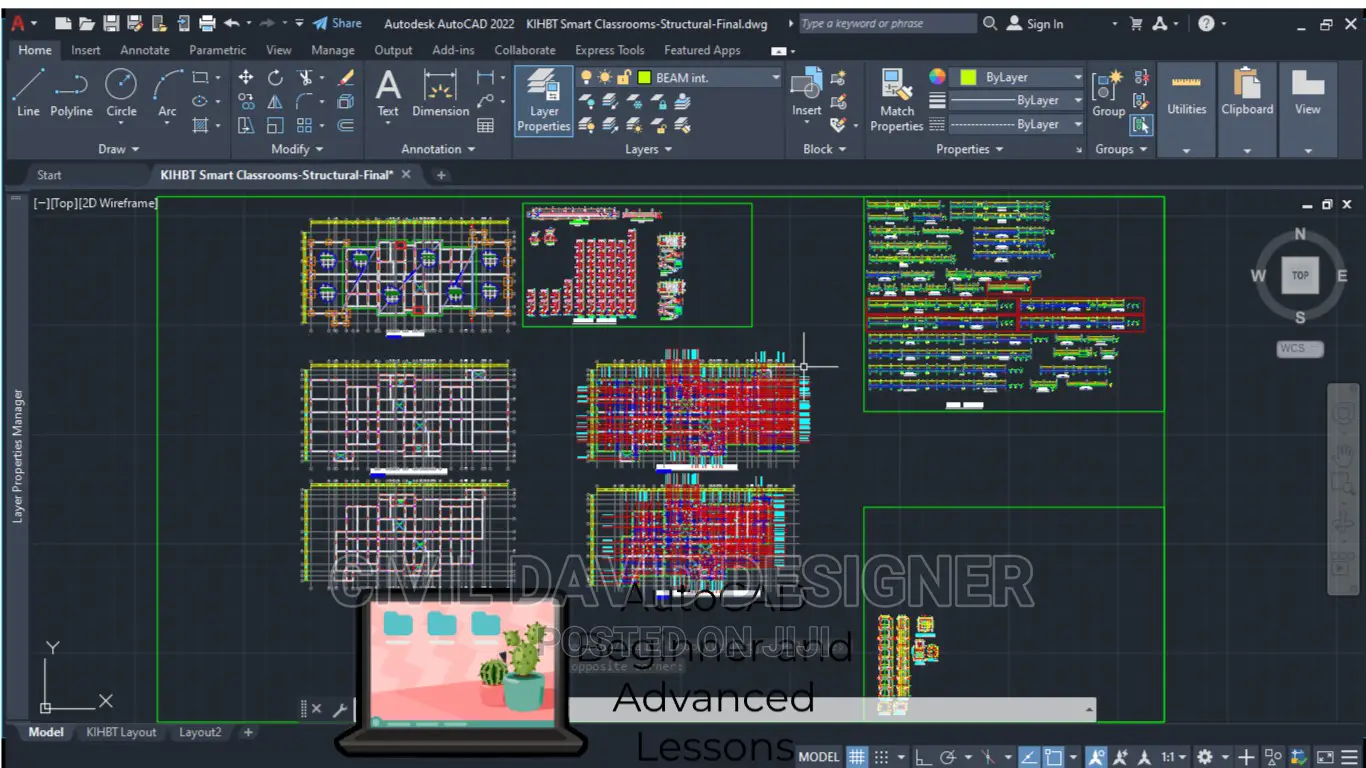The width and height of the screenshot is (1366, 768).
Task: Click the keyword search input field
Action: (x=887, y=23)
